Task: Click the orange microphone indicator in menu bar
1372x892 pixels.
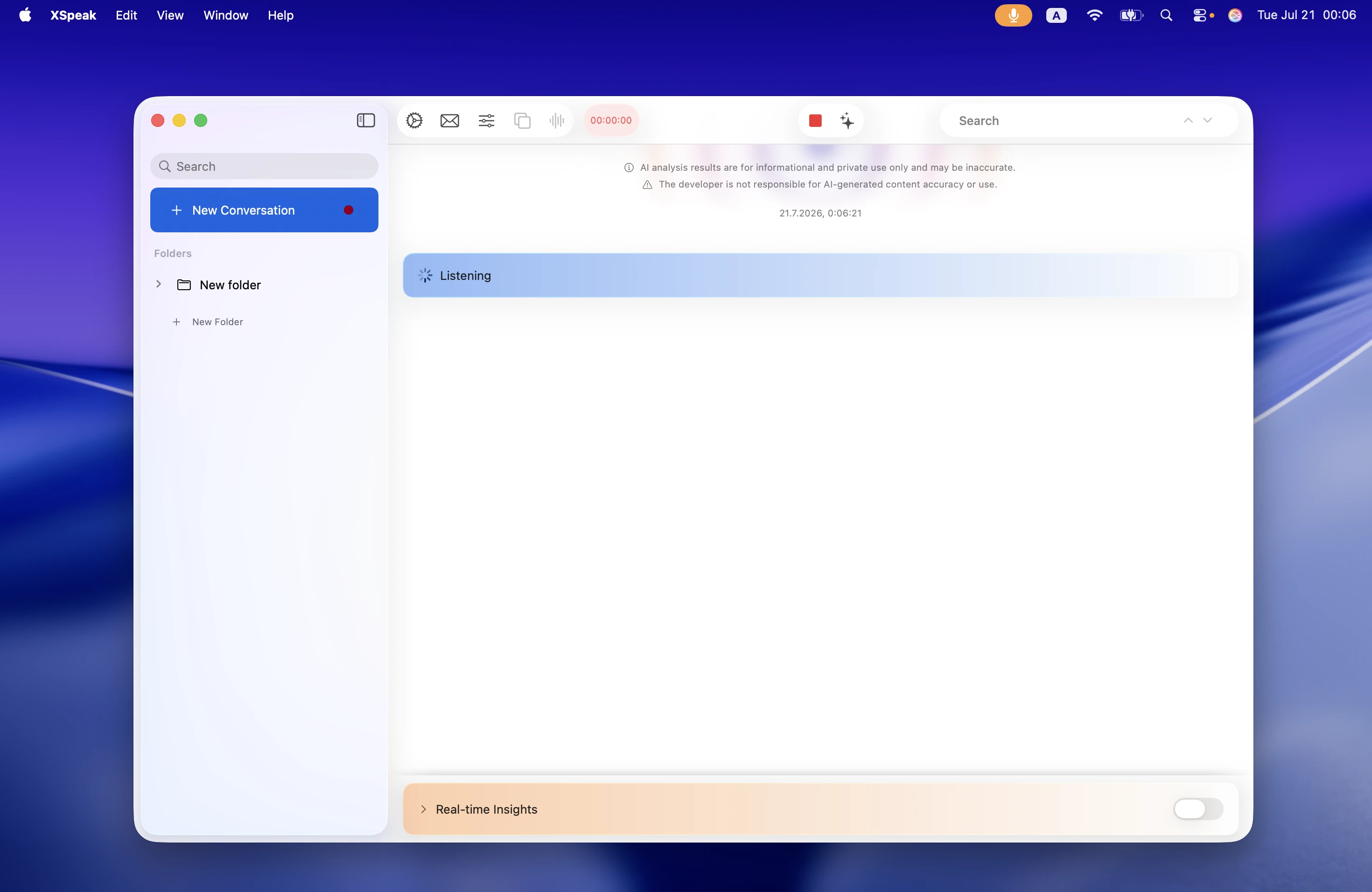Action: click(1013, 15)
